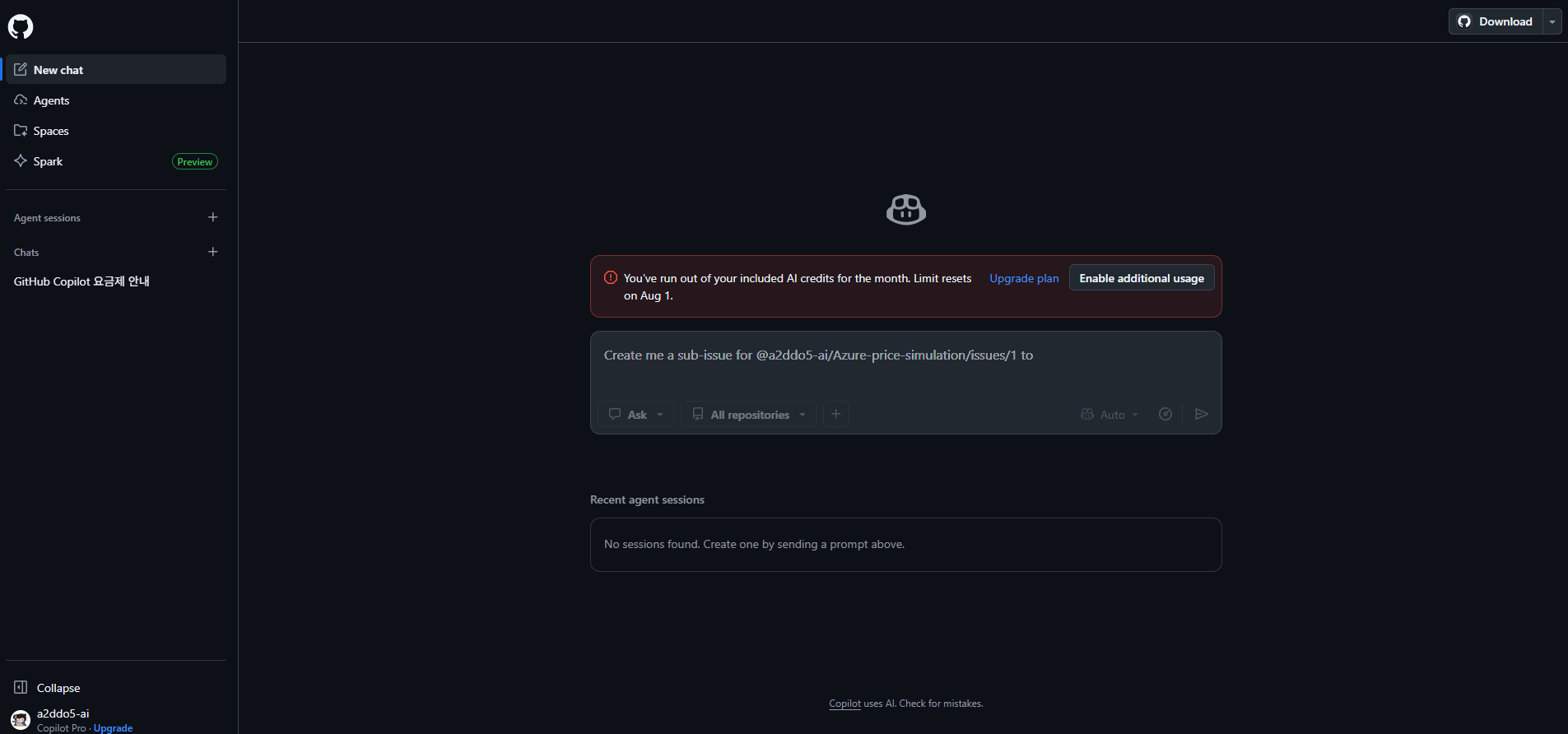The height and width of the screenshot is (734, 1568).
Task: Open the GitHub home logo
Action: click(x=21, y=27)
